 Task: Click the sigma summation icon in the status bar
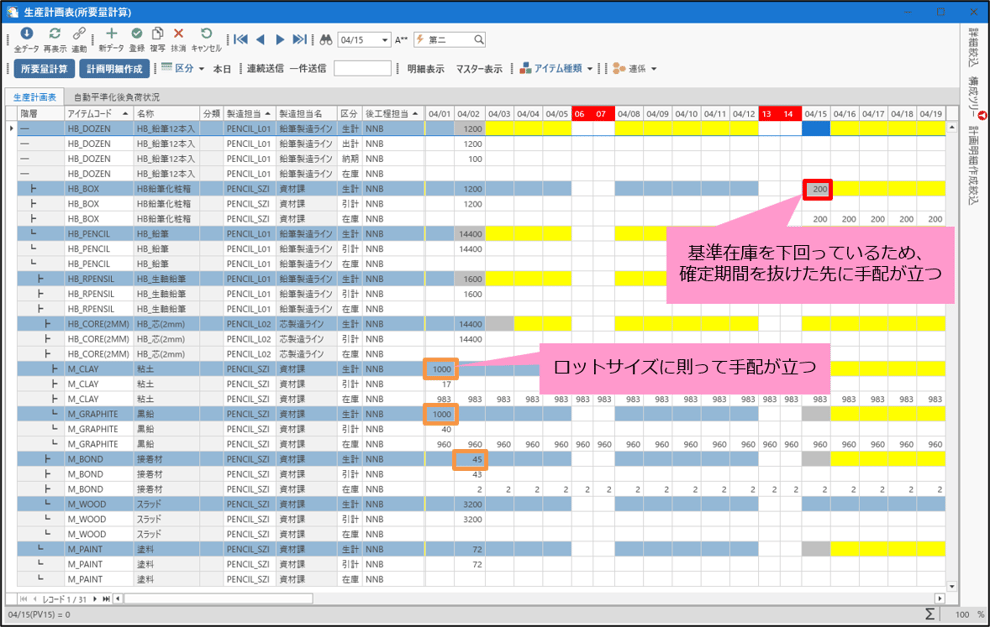click(x=930, y=613)
